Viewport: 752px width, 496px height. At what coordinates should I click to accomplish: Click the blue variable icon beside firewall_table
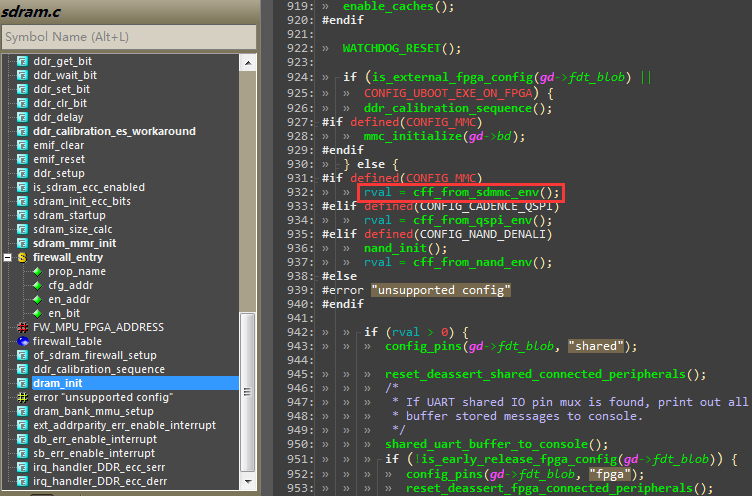[22, 341]
